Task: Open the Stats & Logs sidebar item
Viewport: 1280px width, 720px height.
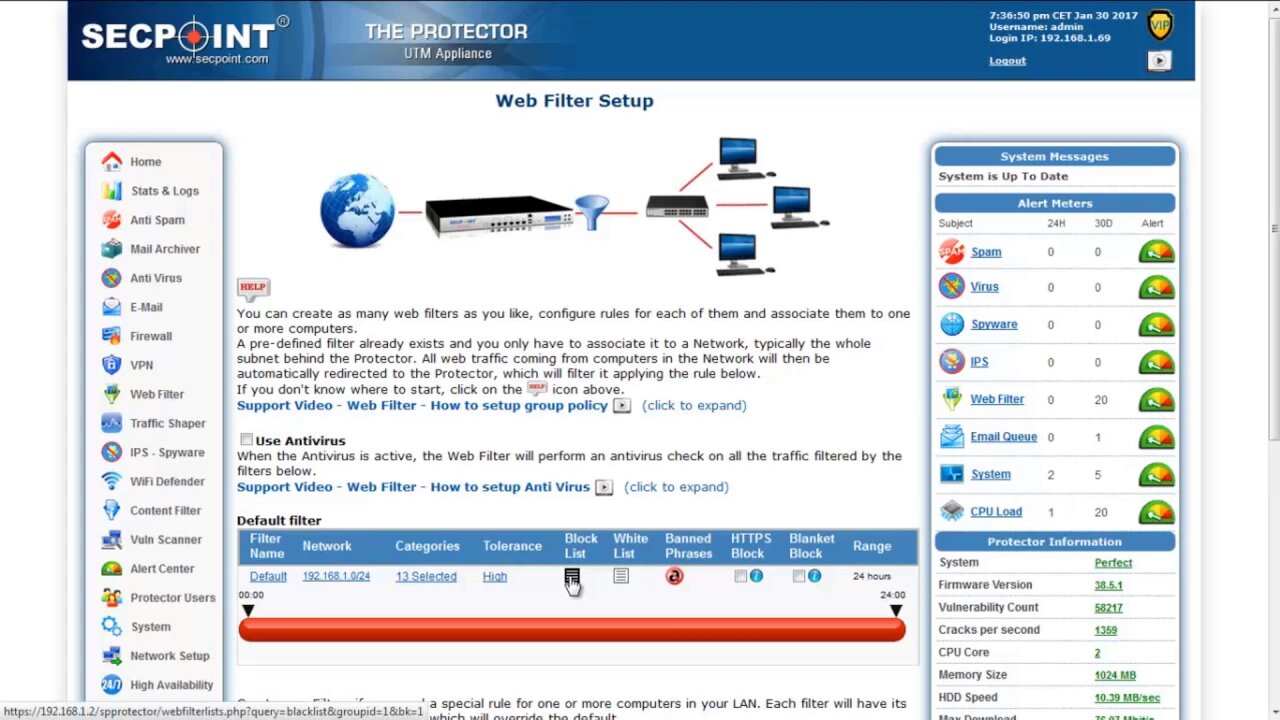Action: coord(165,191)
